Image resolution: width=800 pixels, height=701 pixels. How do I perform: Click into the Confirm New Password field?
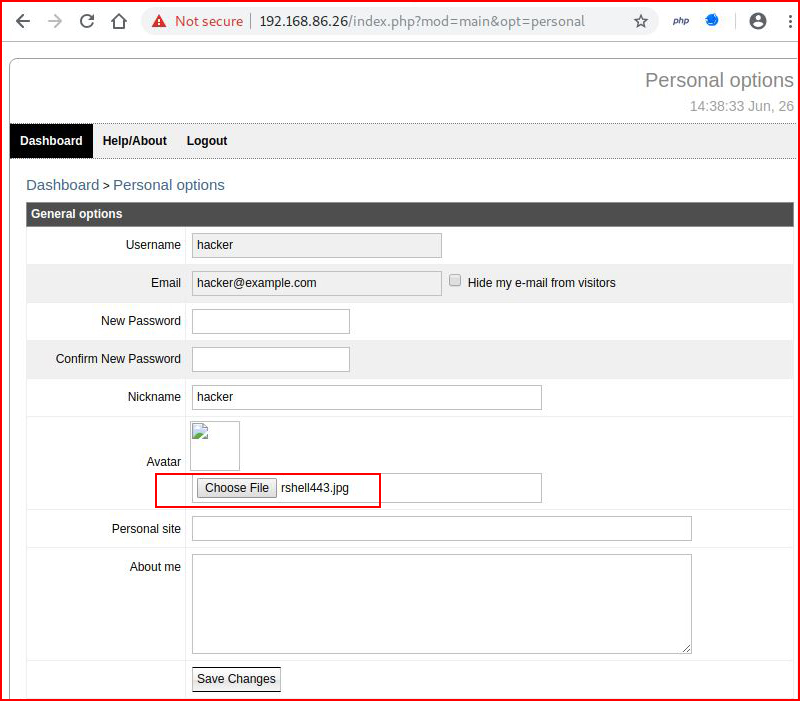pyautogui.click(x=271, y=359)
